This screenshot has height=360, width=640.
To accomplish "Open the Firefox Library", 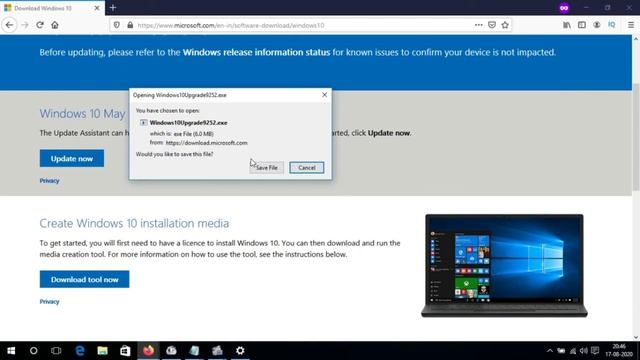I will tap(567, 25).
